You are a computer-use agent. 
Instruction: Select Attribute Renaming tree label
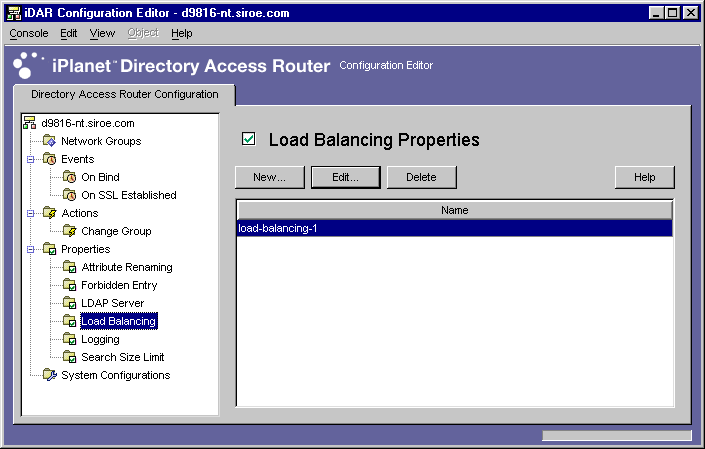pos(127,267)
